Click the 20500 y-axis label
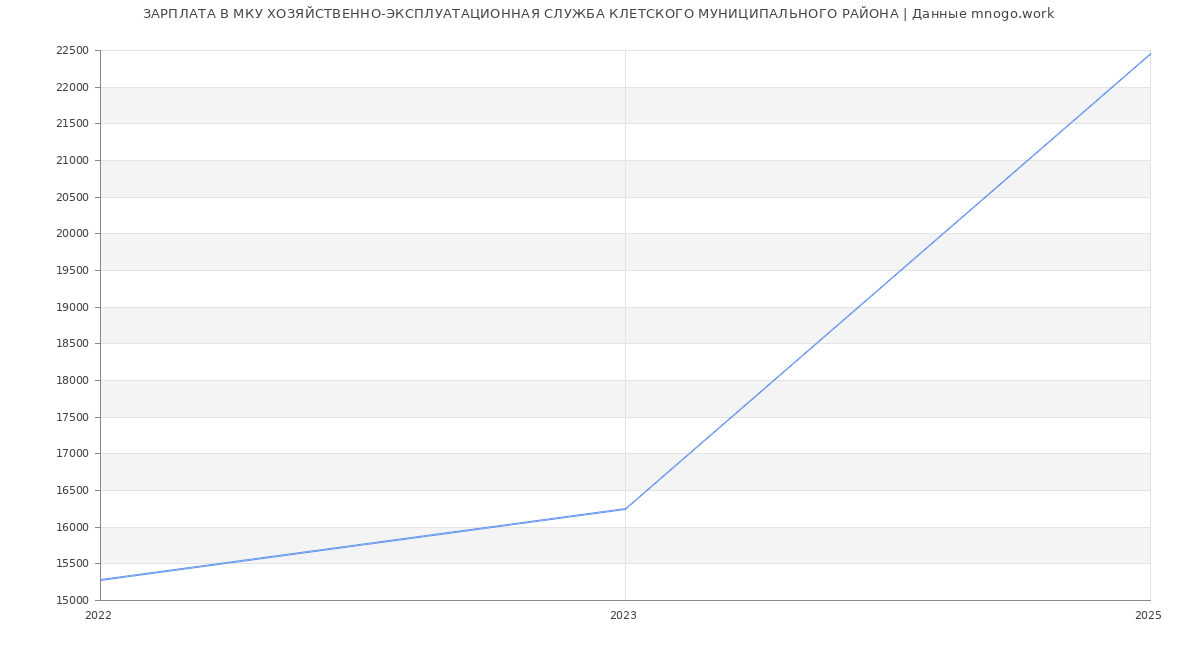 pyautogui.click(x=72, y=198)
